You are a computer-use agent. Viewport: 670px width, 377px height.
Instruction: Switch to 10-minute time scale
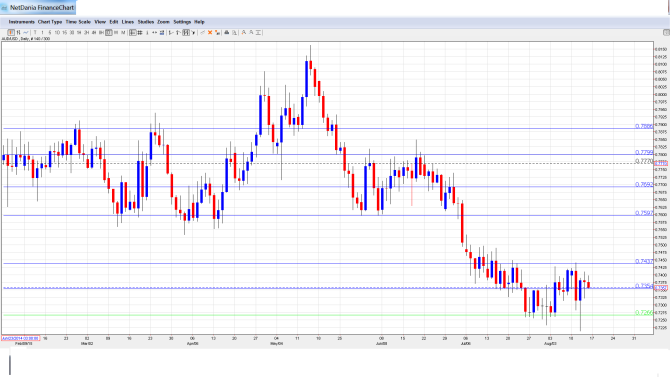[57, 32]
